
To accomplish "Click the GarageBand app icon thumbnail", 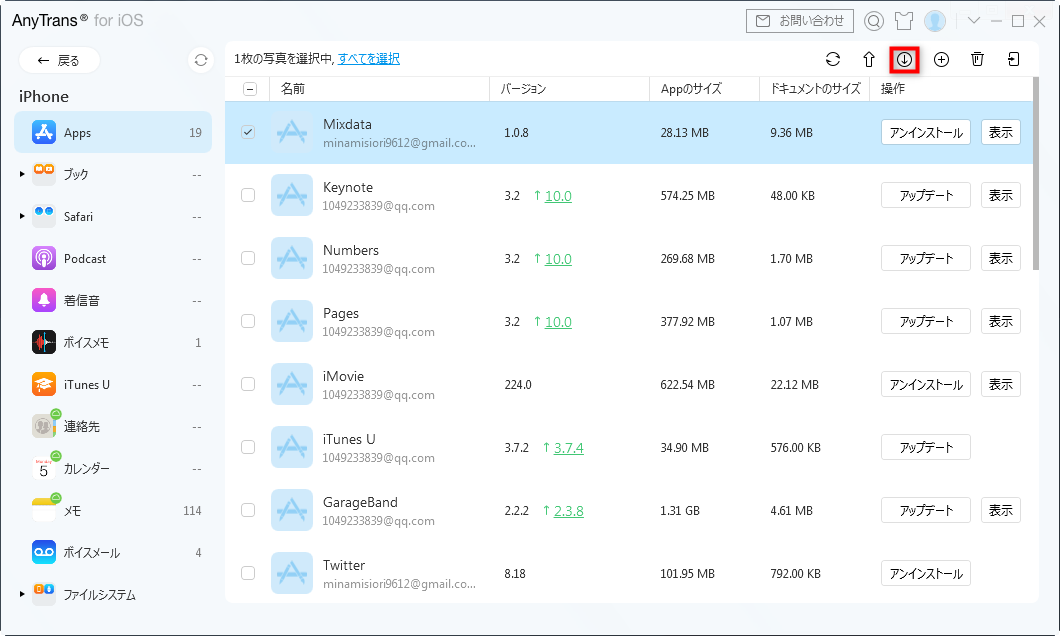I will pyautogui.click(x=292, y=510).
